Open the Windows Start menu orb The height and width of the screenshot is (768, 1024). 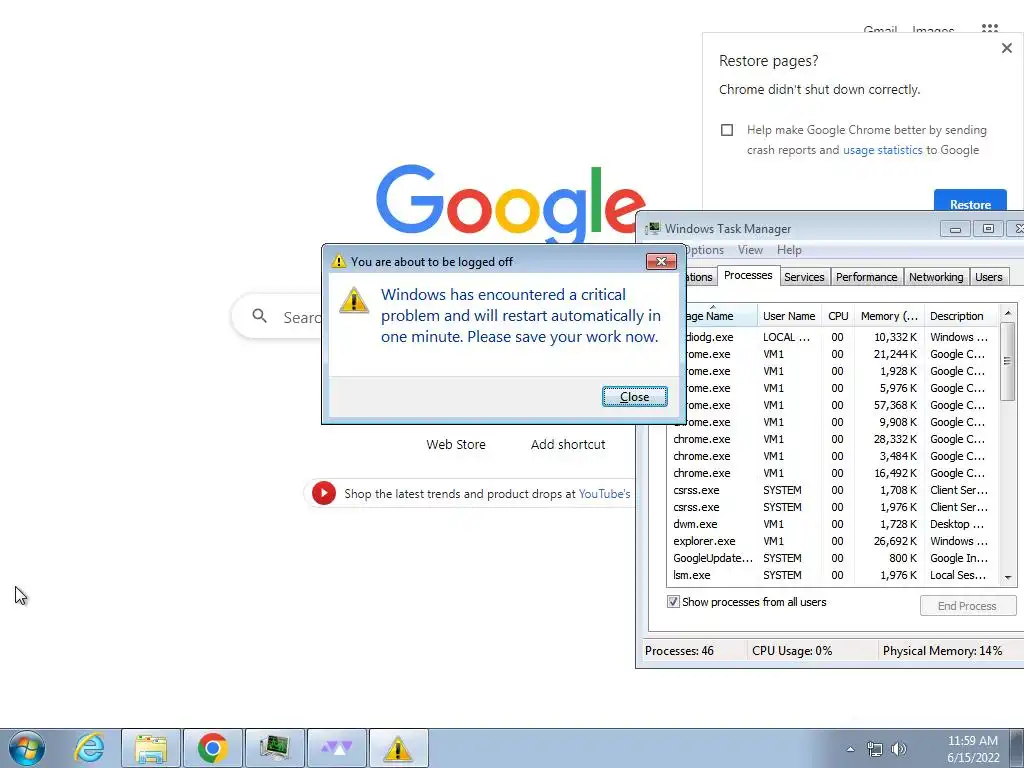(27, 748)
